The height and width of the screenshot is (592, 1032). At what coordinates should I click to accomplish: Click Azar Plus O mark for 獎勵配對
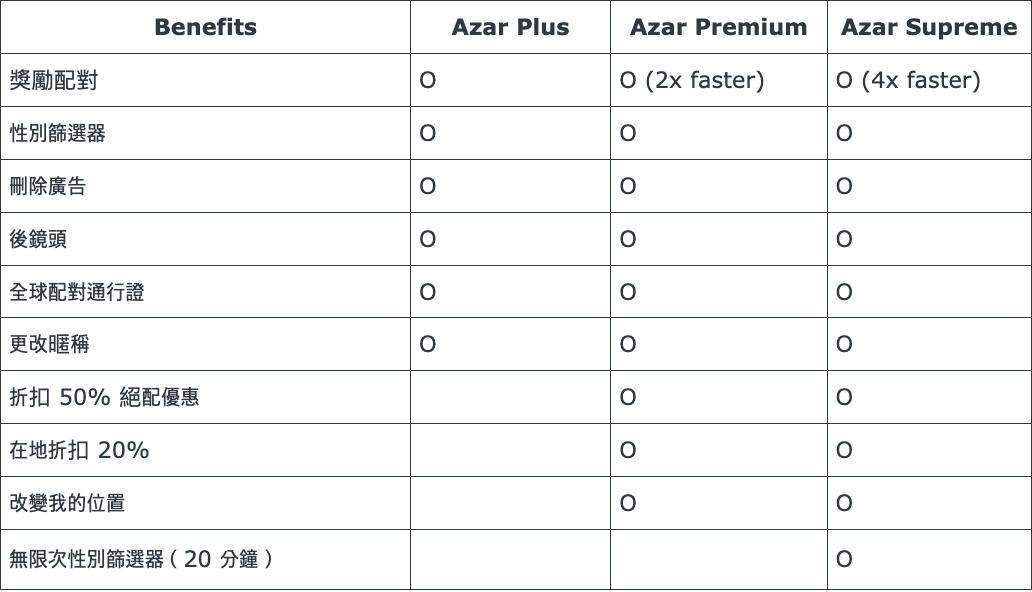pyautogui.click(x=427, y=81)
